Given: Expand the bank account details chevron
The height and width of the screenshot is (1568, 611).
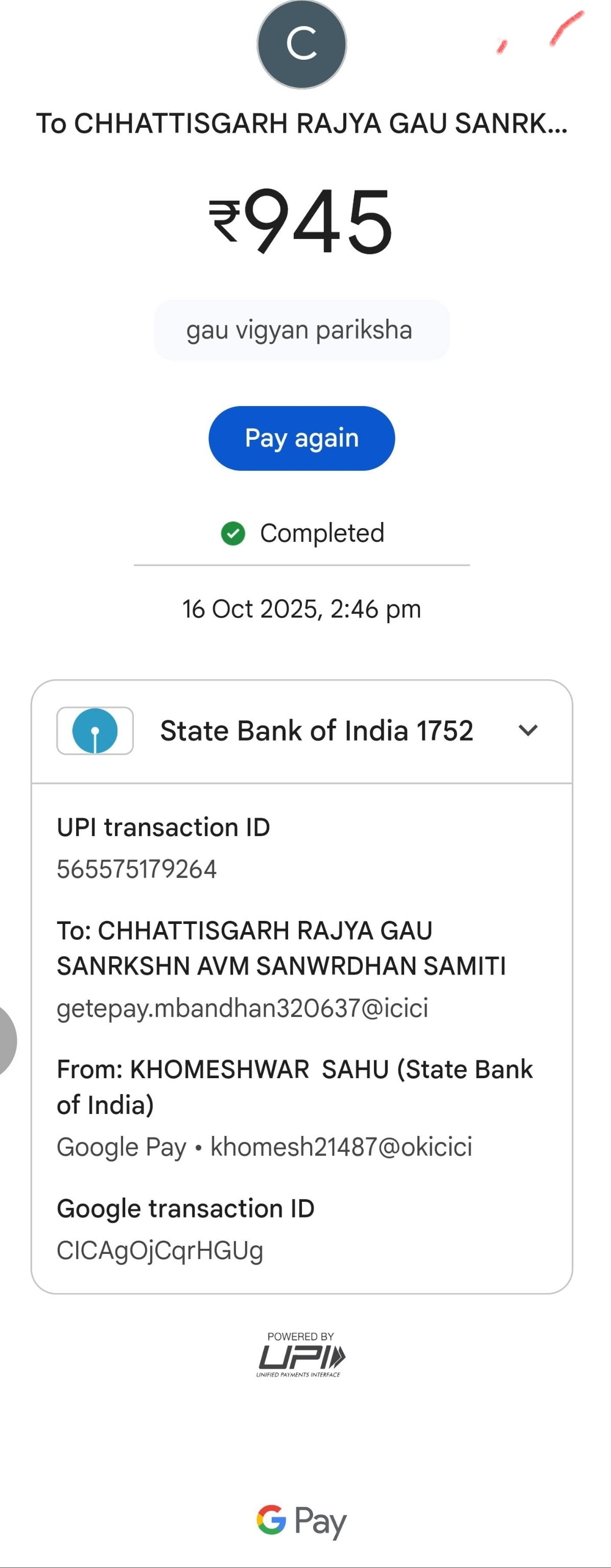Looking at the screenshot, I should pyautogui.click(x=528, y=730).
